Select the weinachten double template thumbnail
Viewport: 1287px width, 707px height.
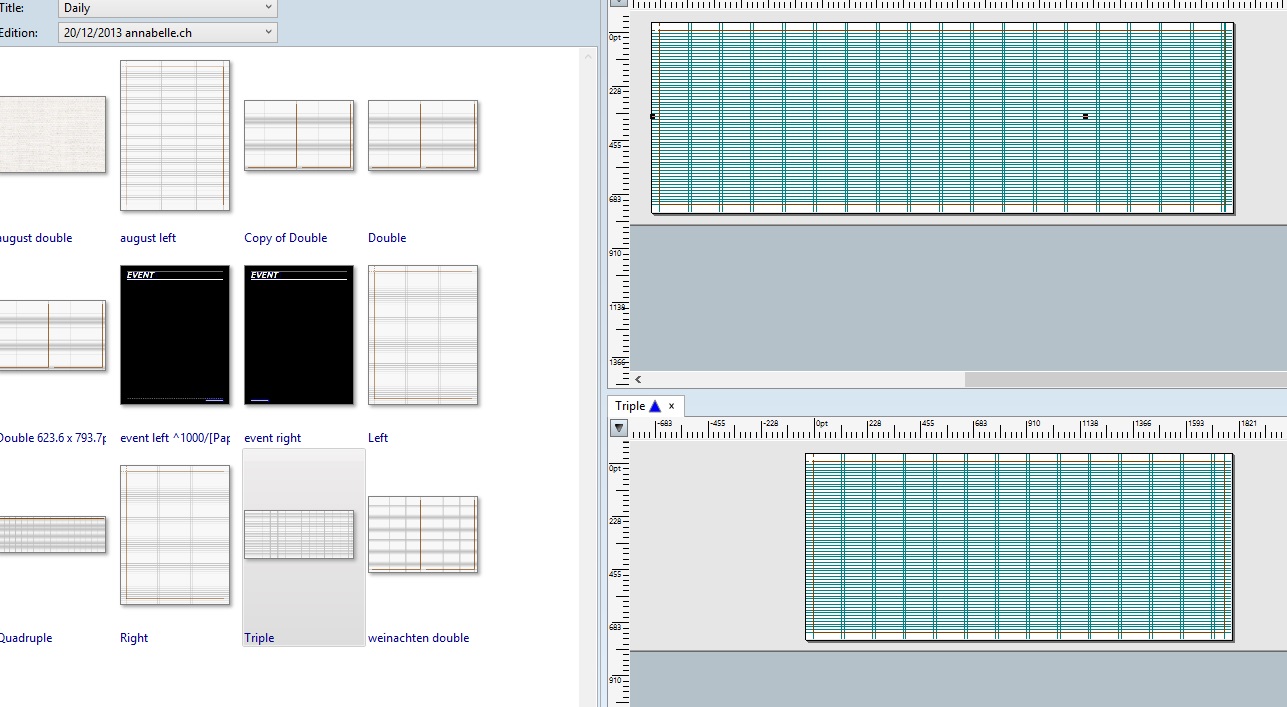click(x=423, y=535)
